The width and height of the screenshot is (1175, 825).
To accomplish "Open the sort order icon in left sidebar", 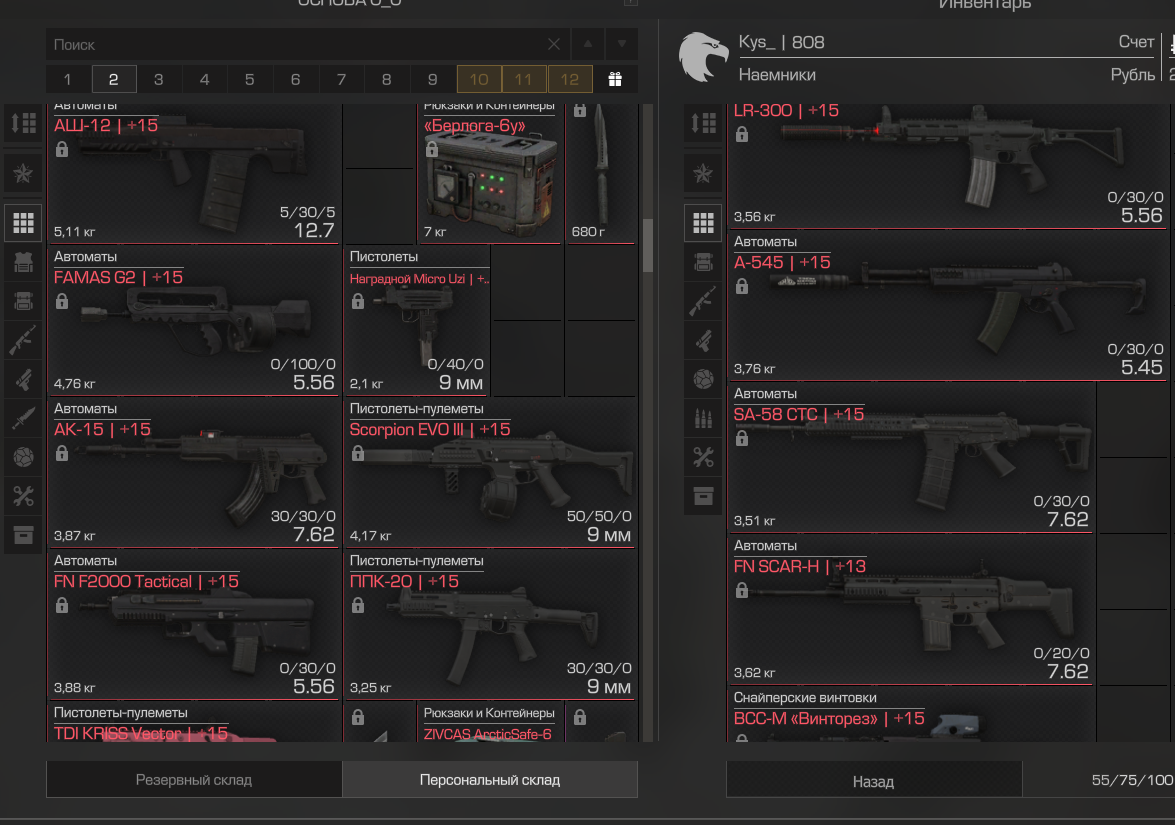I will [23, 123].
